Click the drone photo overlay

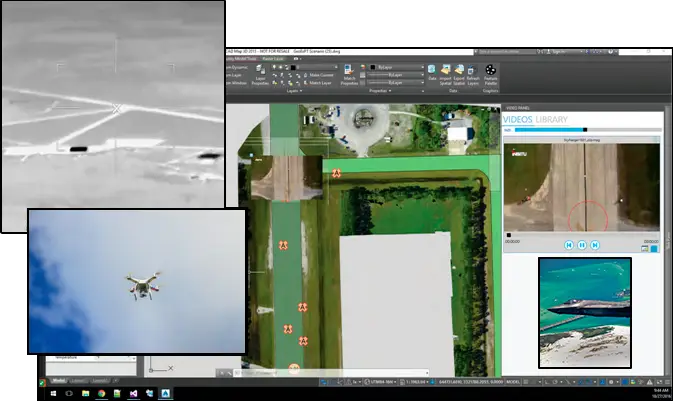point(137,281)
